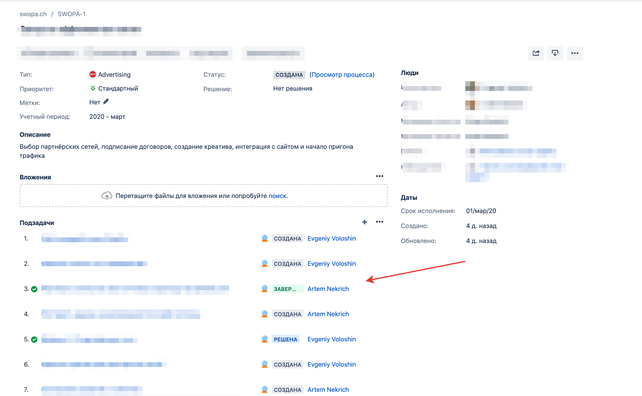The height and width of the screenshot is (396, 642).
Task: Open assignee Evgeniy Voloshin on subtask 1
Action: tap(332, 238)
